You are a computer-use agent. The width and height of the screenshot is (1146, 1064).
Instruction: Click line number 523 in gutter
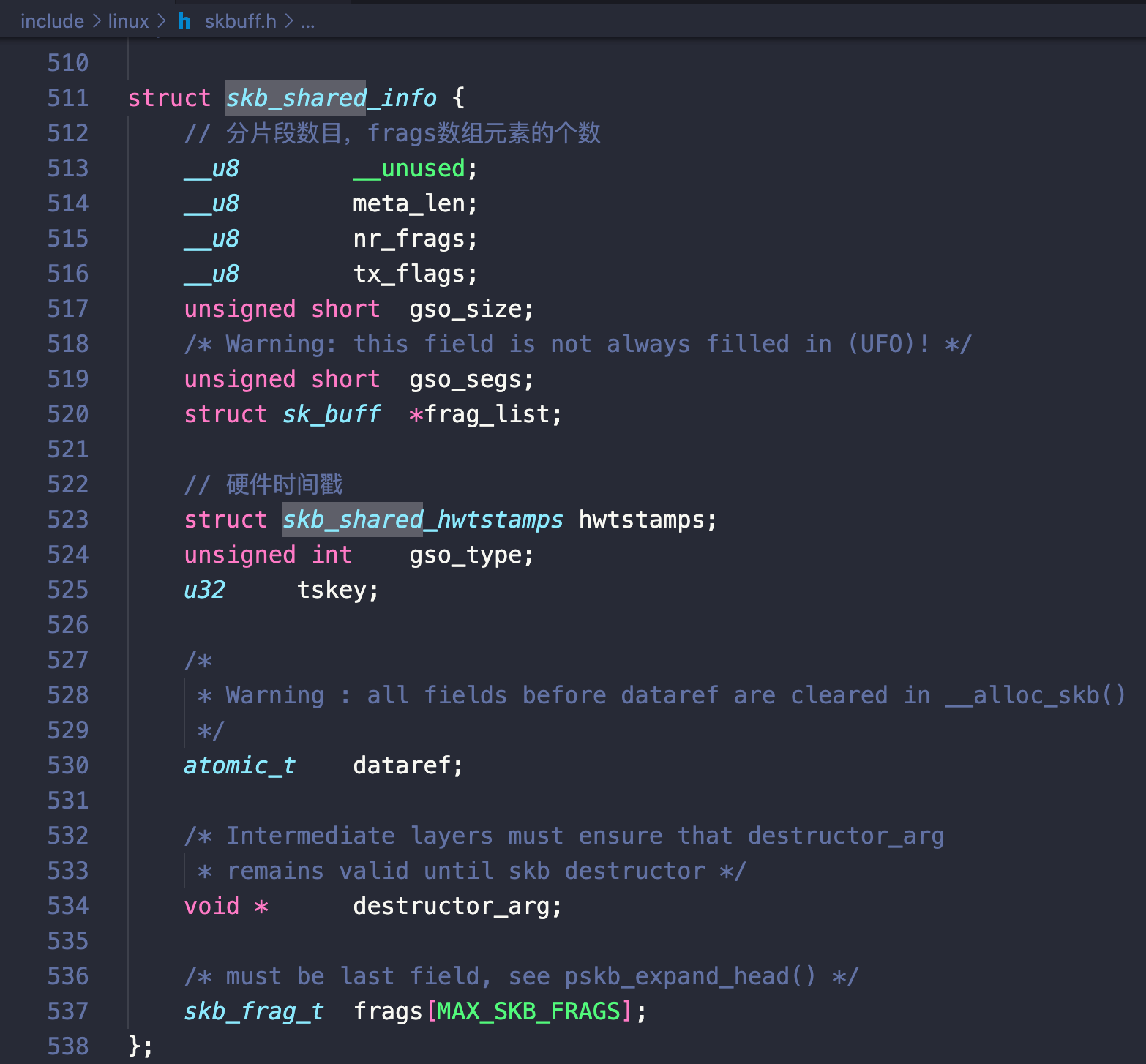pyautogui.click(x=68, y=520)
